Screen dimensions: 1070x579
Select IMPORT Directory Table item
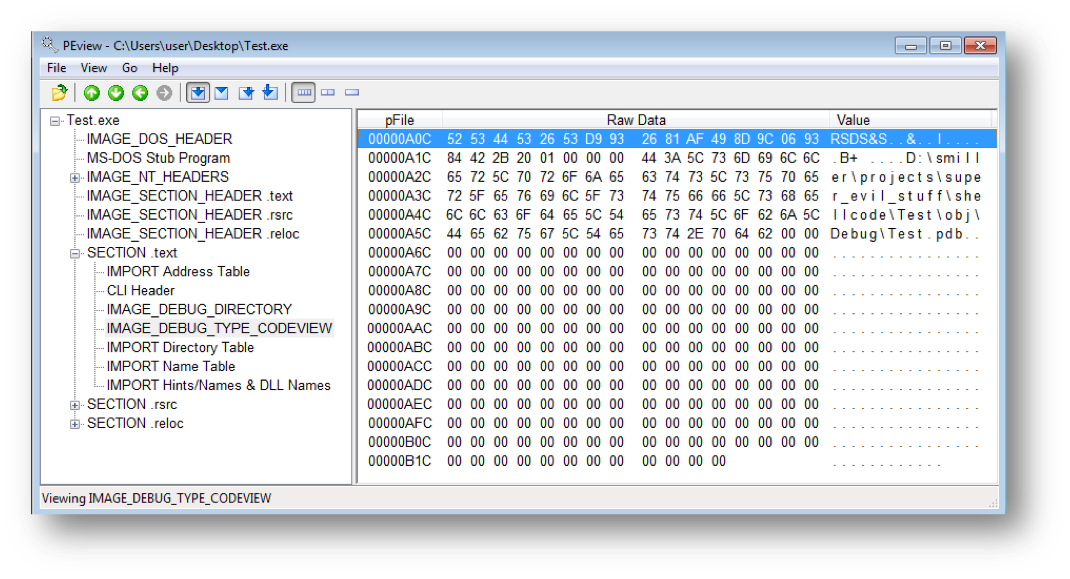click(x=180, y=348)
